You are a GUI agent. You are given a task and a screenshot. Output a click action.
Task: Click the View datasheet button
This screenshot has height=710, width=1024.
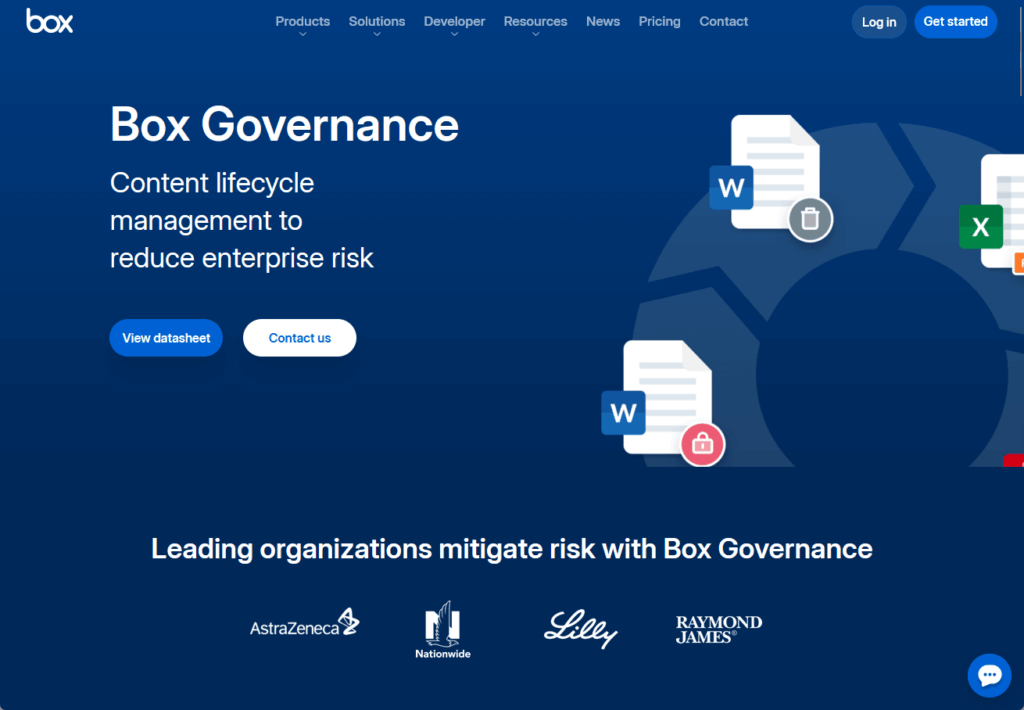pyautogui.click(x=166, y=338)
